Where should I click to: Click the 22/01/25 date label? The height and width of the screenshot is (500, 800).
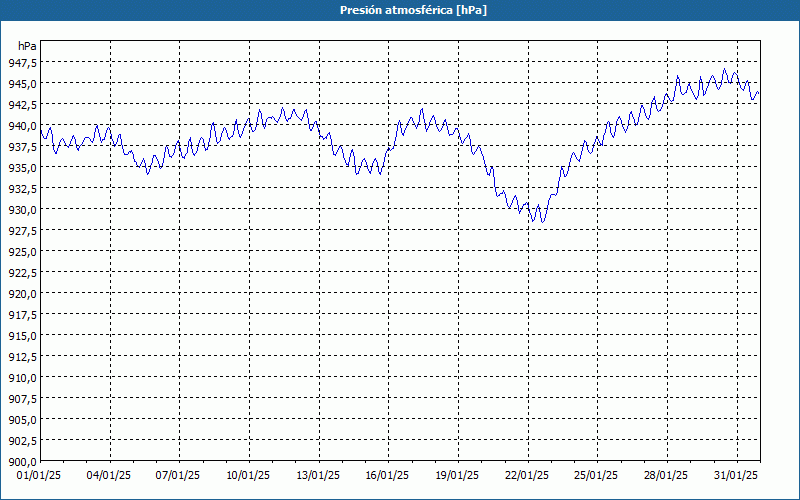click(527, 476)
